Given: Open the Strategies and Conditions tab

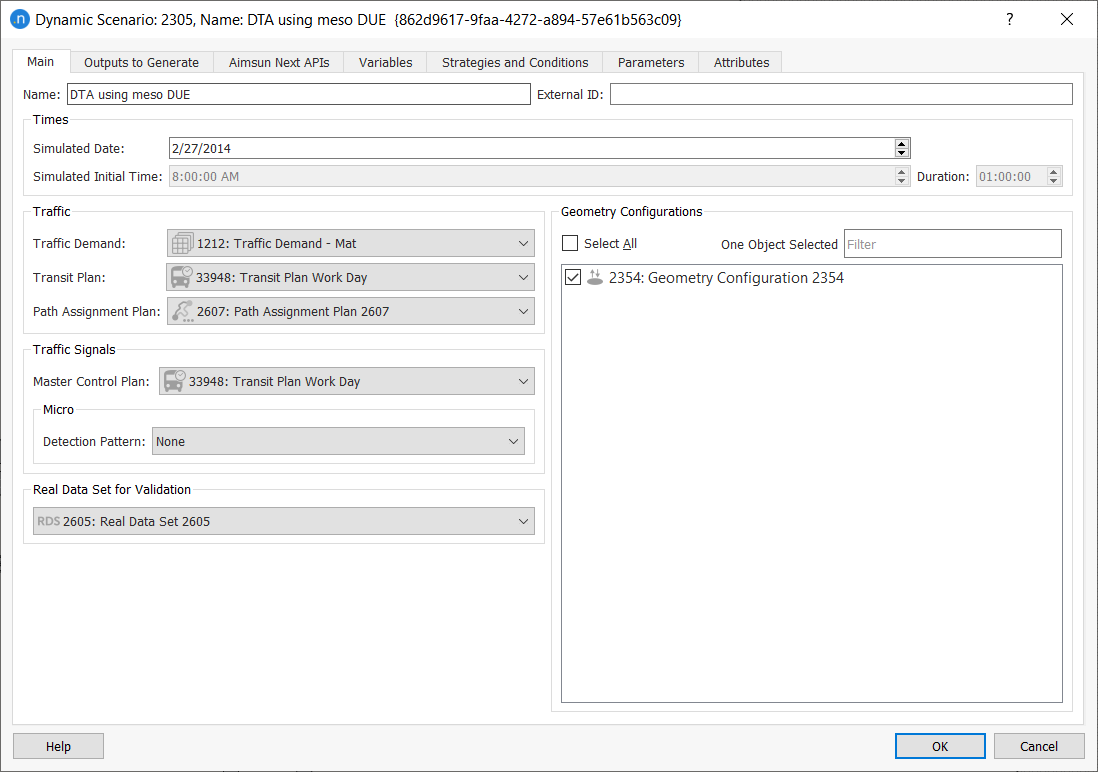Looking at the screenshot, I should click(x=514, y=62).
